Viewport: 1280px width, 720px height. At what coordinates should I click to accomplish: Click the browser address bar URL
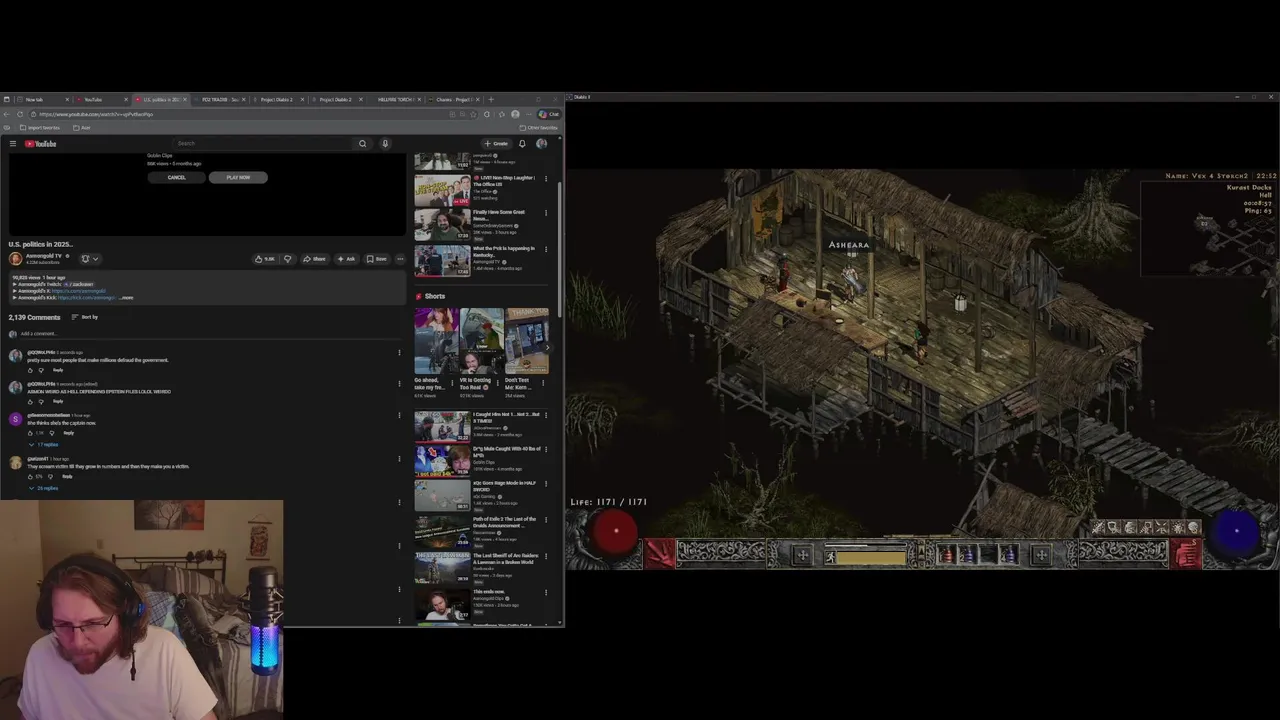point(96,114)
